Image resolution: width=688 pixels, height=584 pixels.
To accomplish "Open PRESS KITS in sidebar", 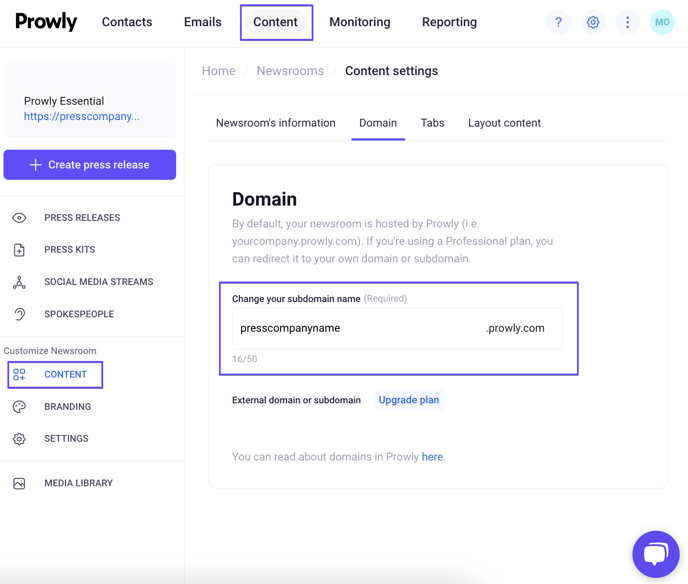I will click(70, 250).
